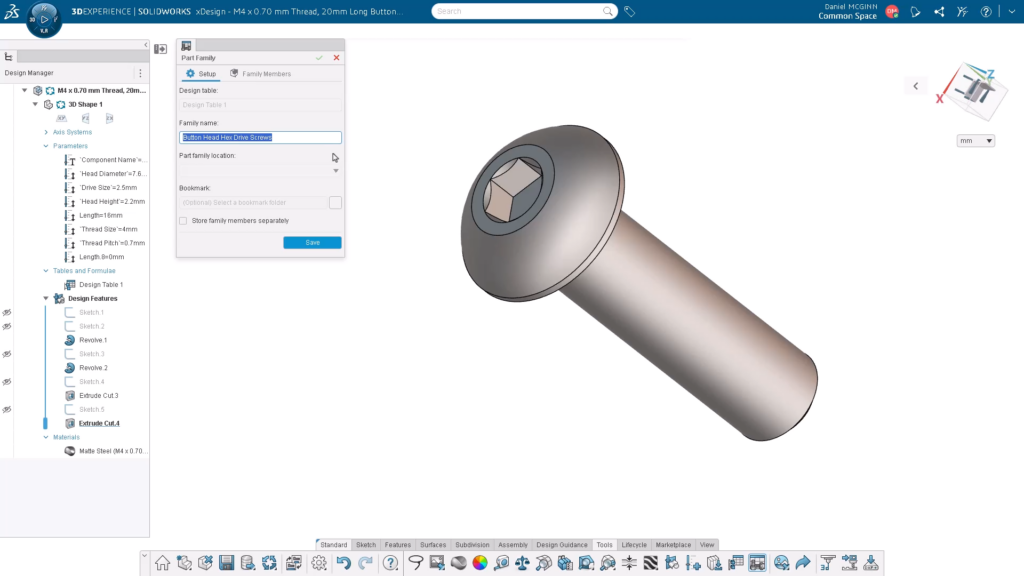Click the Save floppy disk icon

coord(227,562)
